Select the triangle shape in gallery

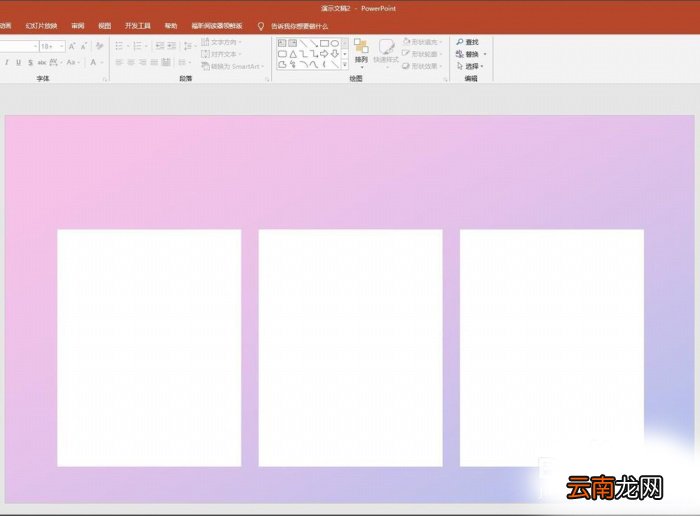(x=293, y=54)
